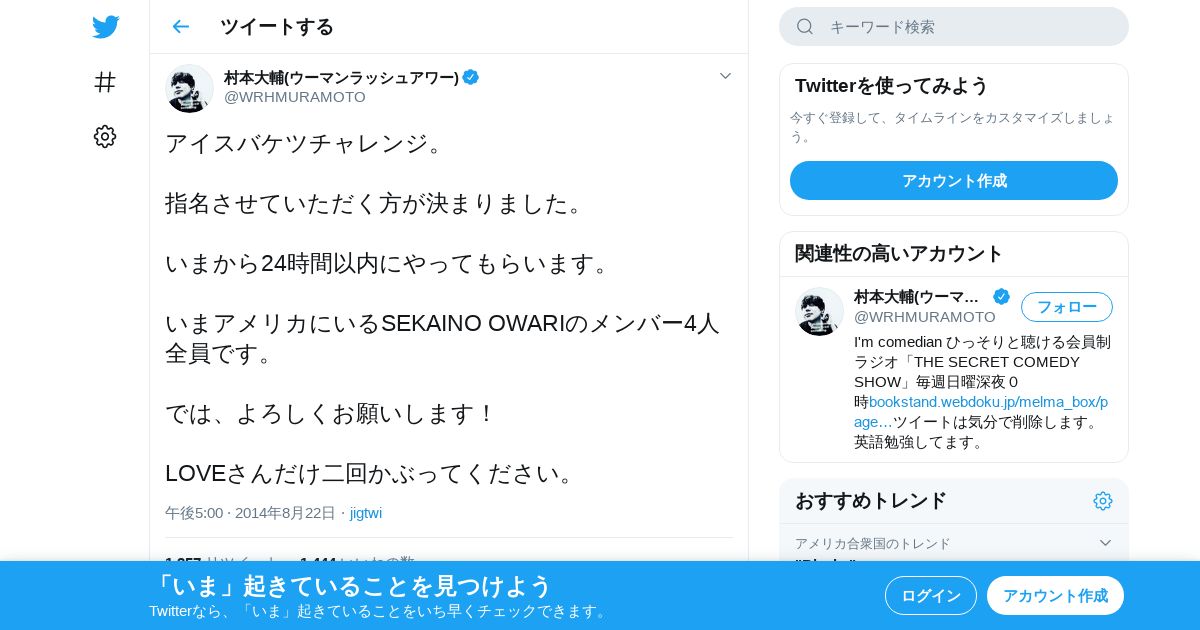Open @WRHMURAMOTO handle in related accounts
The width and height of the screenshot is (1200, 630).
(x=925, y=317)
